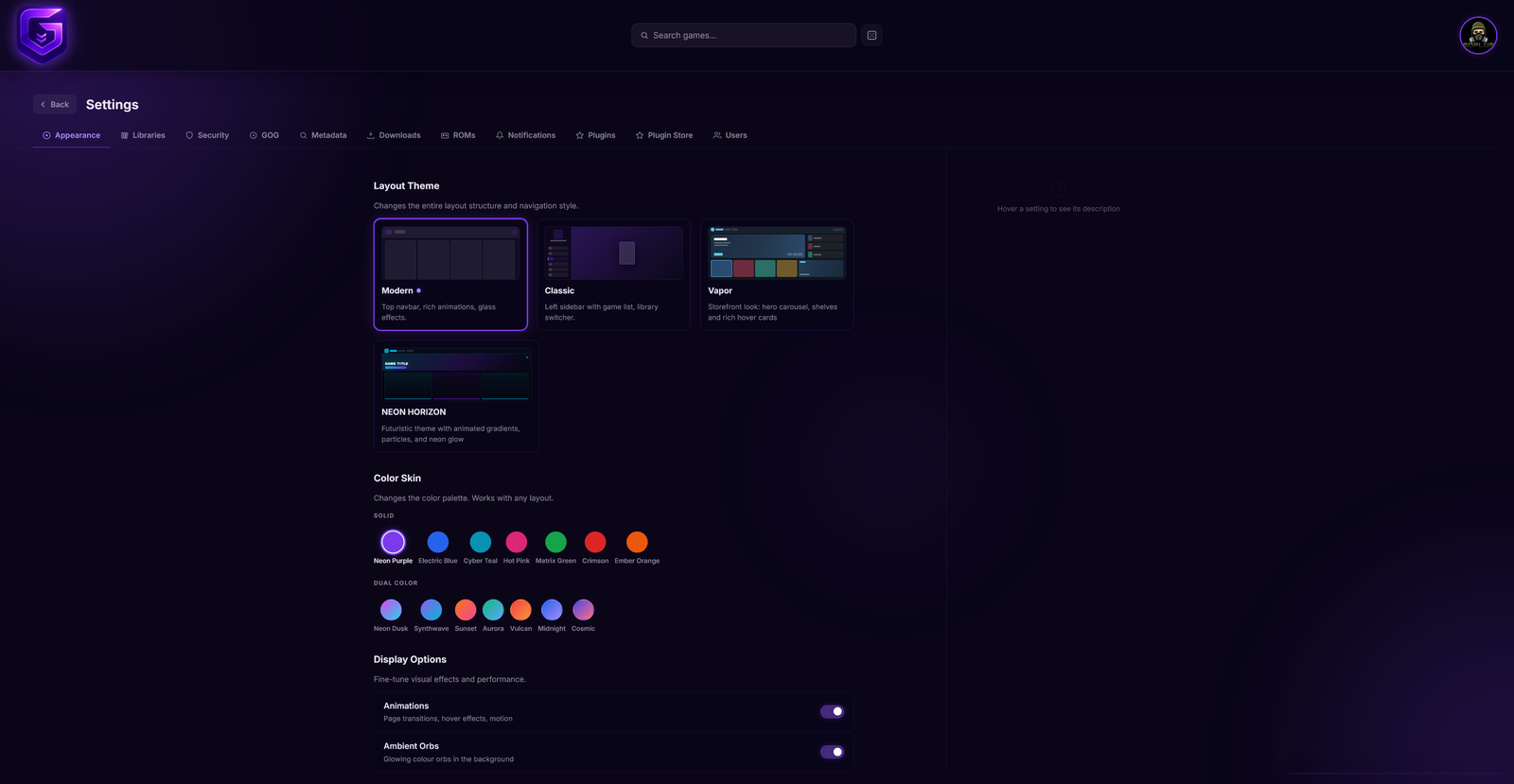Image resolution: width=1514 pixels, height=784 pixels.
Task: Click the Metadata search icon
Action: pyautogui.click(x=304, y=135)
